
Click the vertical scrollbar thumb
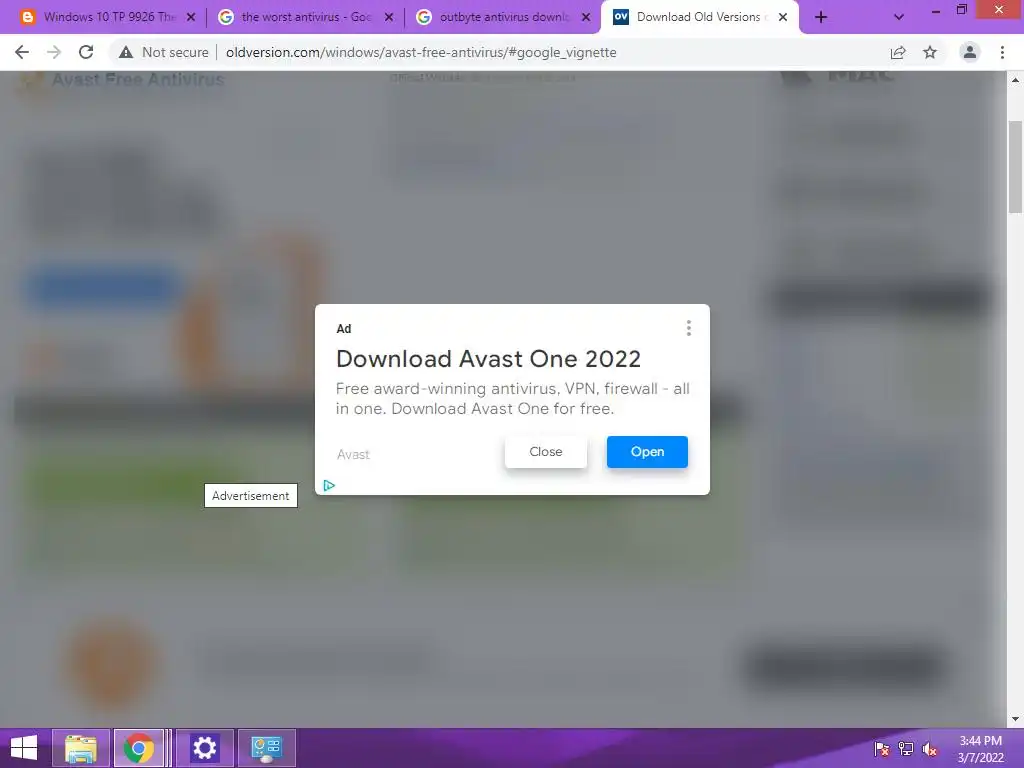tap(1015, 167)
